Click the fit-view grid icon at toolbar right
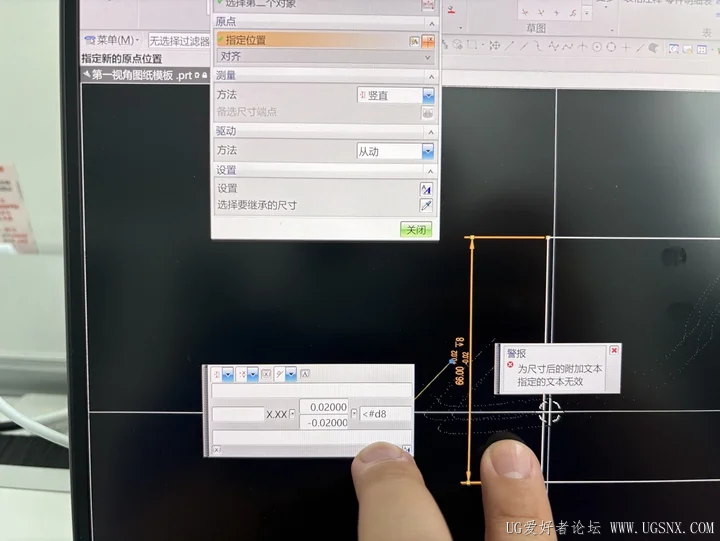This screenshot has height=541, width=720. [702, 49]
